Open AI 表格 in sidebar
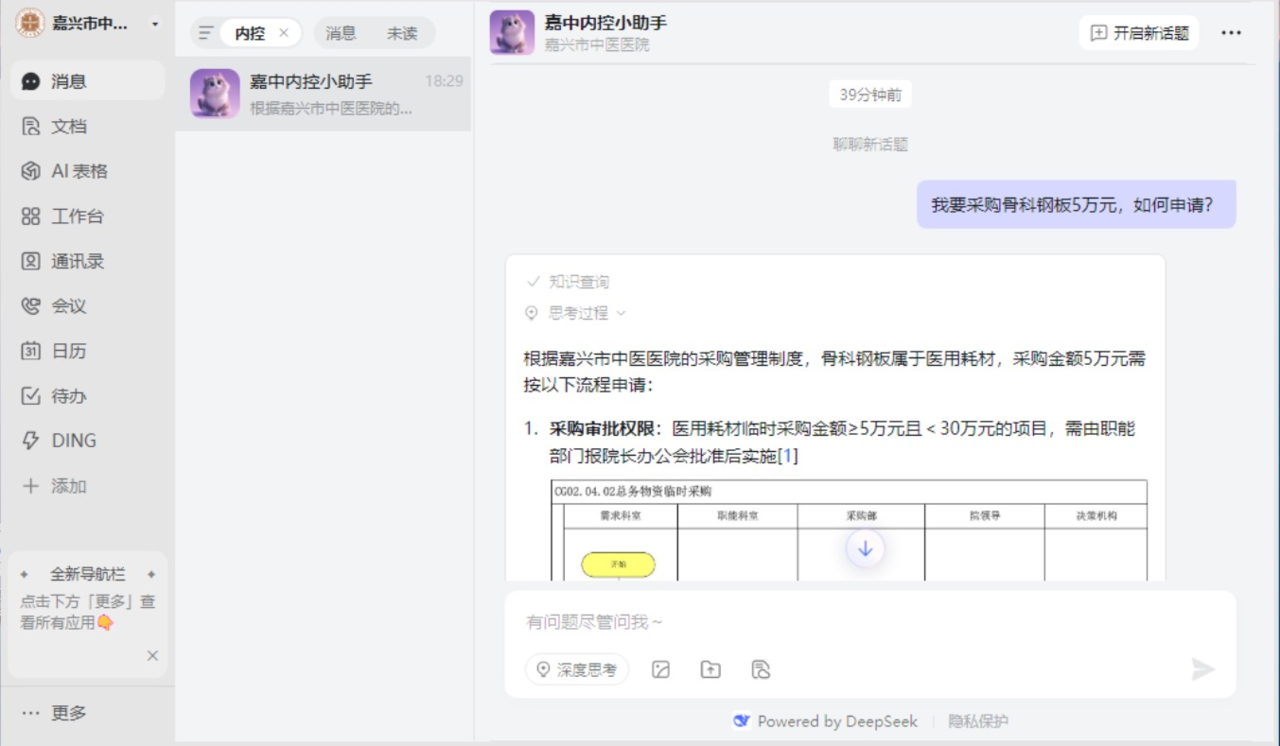Viewport: 1280px width, 746px height. (x=78, y=171)
